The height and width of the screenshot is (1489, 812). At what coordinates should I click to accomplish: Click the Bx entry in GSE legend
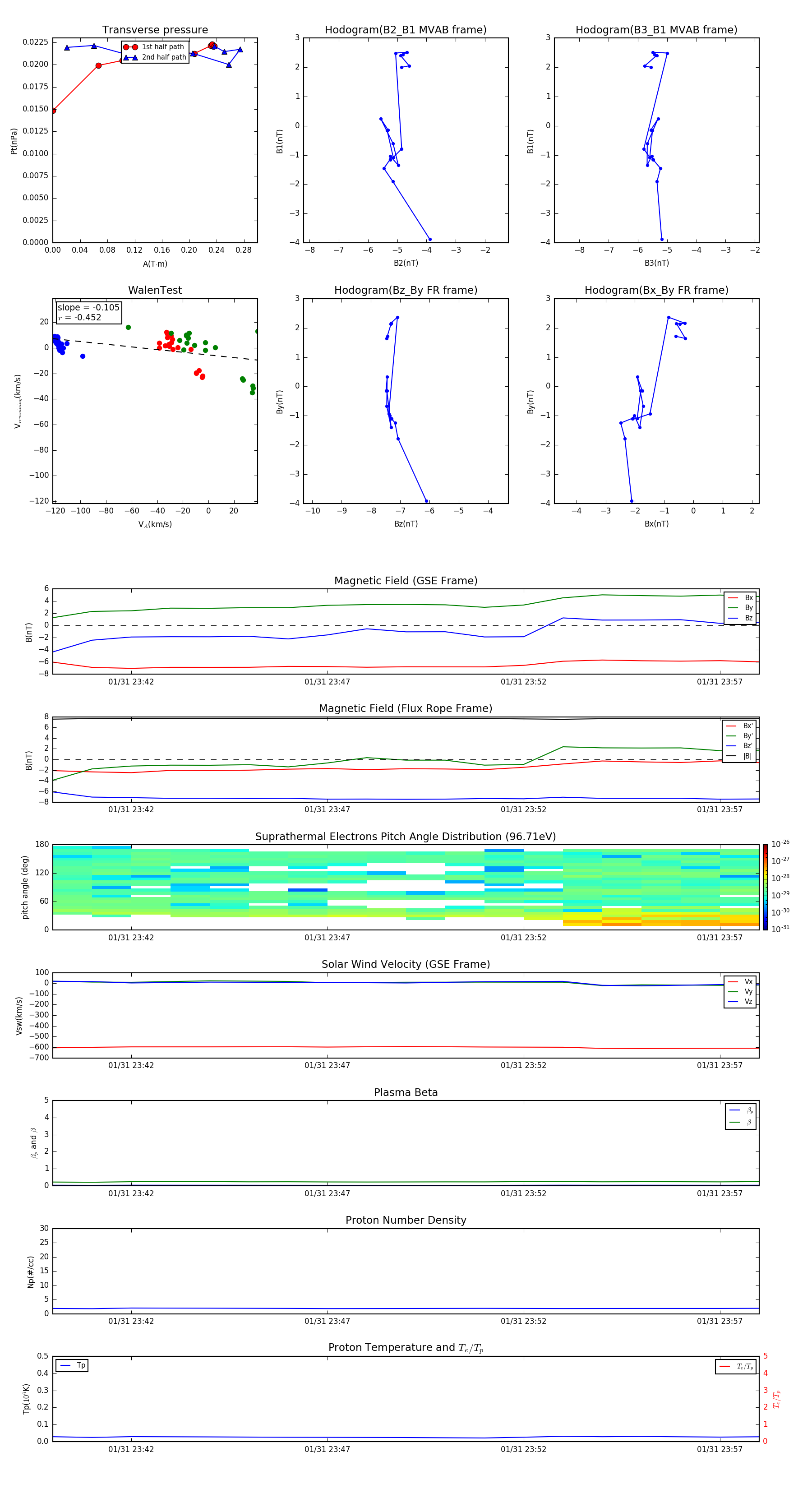click(740, 598)
